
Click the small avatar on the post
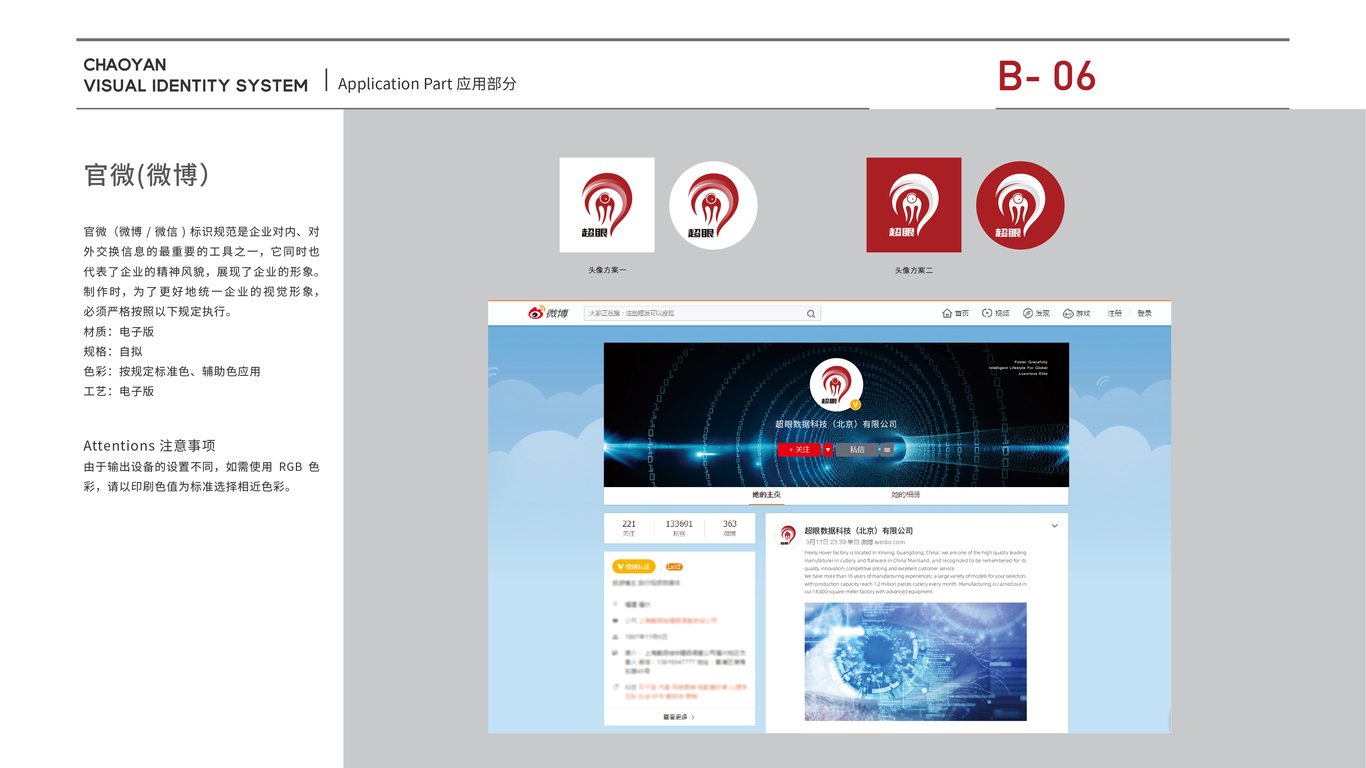point(788,535)
